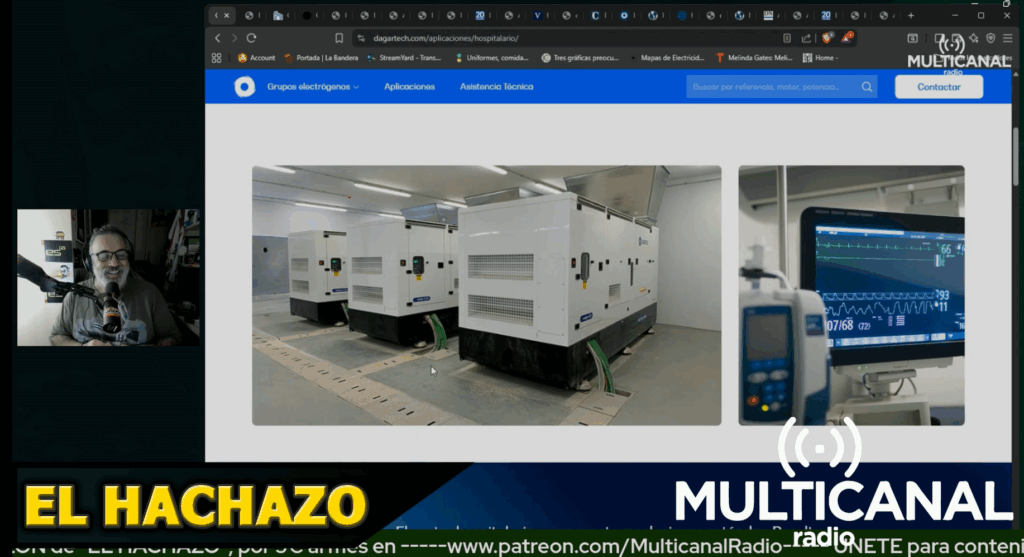Screen dimensions: 1024x557
Task: Click the generator room photo
Action: click(x=486, y=295)
